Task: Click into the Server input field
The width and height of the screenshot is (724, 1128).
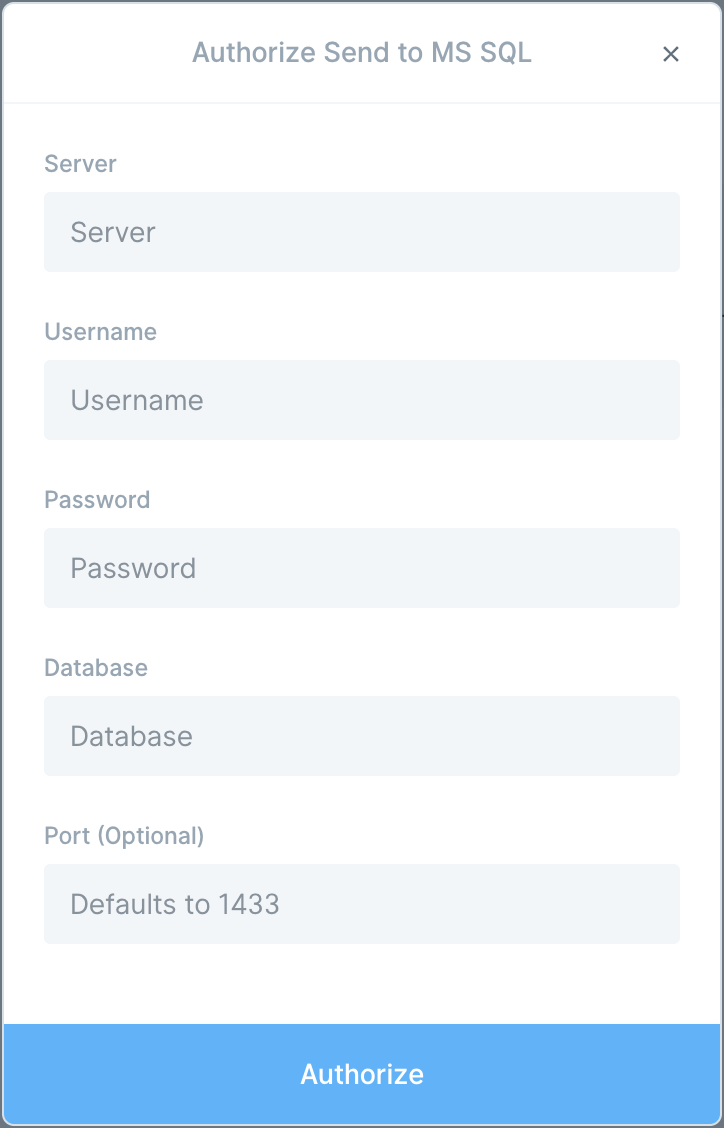Action: (x=362, y=232)
